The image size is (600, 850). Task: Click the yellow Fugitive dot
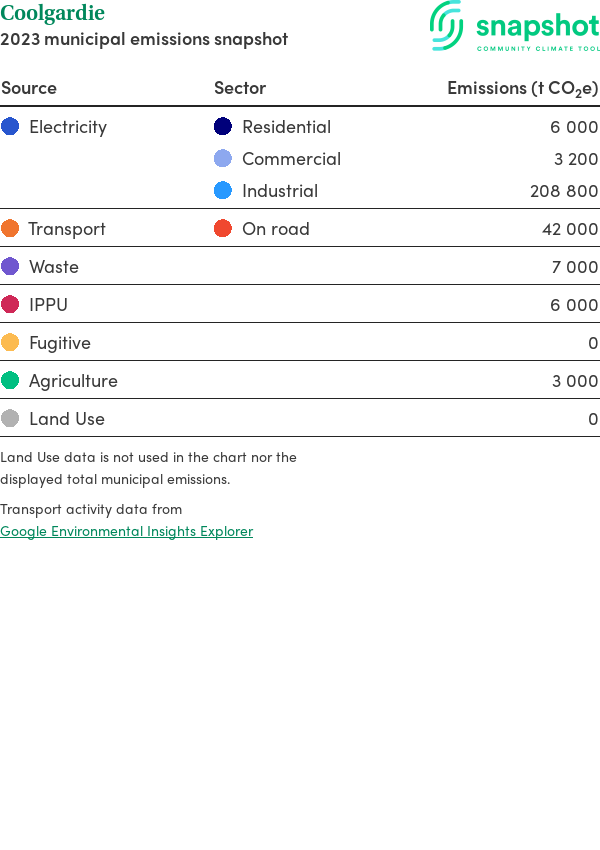10,343
